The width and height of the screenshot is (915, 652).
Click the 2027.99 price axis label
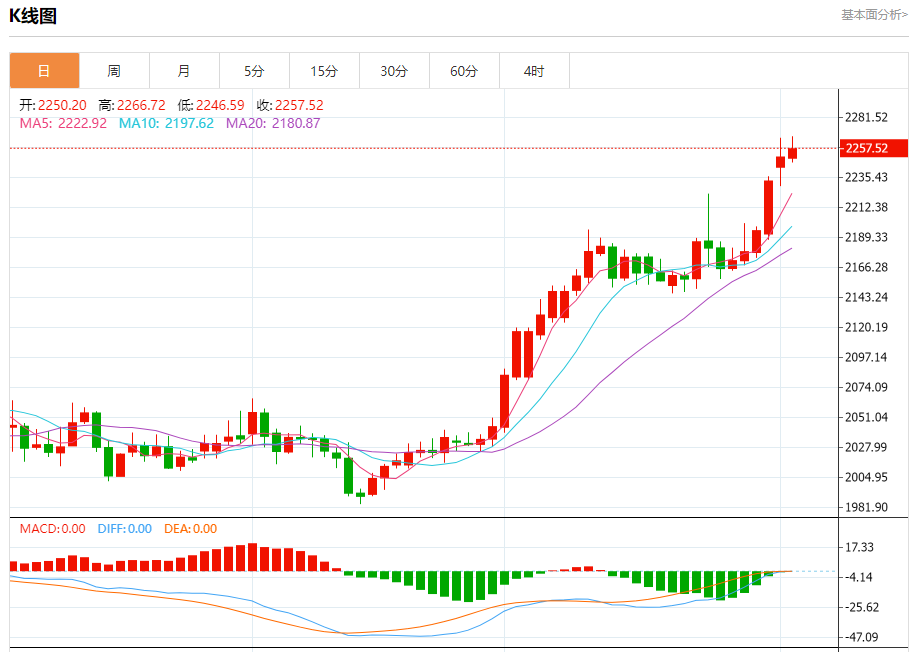pos(867,447)
